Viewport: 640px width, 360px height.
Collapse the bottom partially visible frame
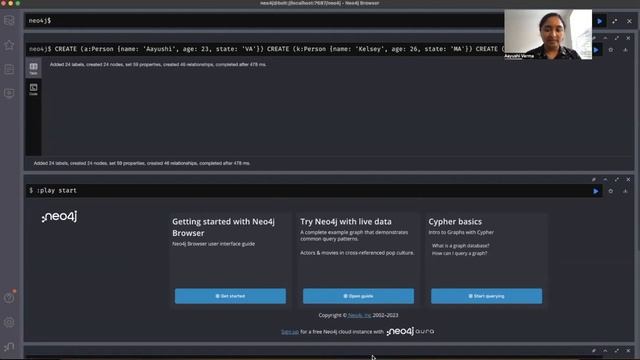point(605,351)
